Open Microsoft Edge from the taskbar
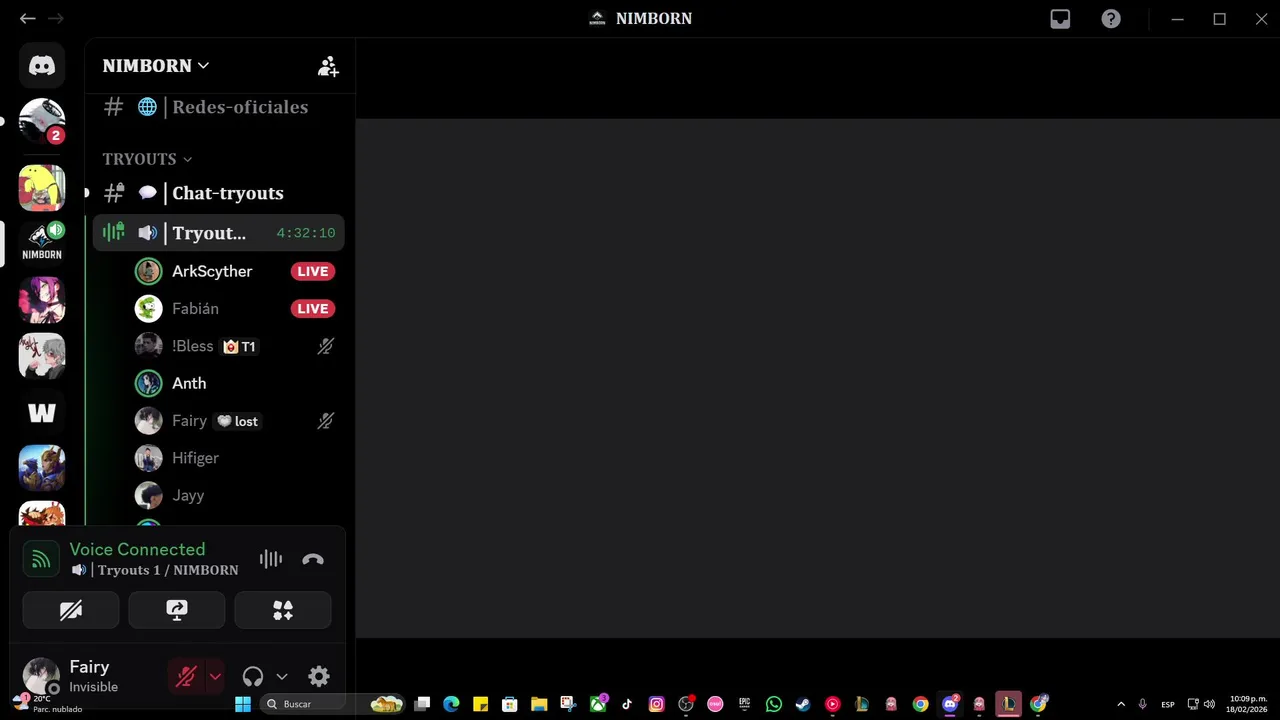The image size is (1280, 720). [451, 704]
